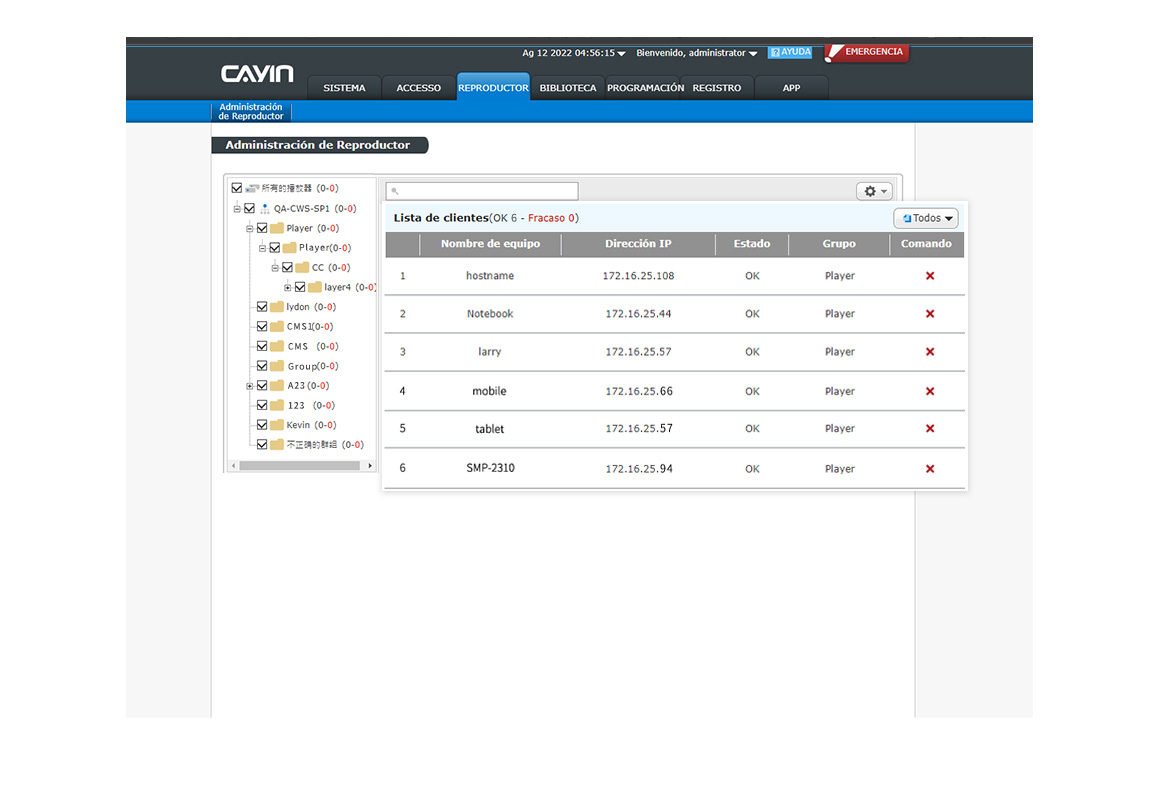
Task: Click the Kevin folder icon
Action: (x=277, y=425)
